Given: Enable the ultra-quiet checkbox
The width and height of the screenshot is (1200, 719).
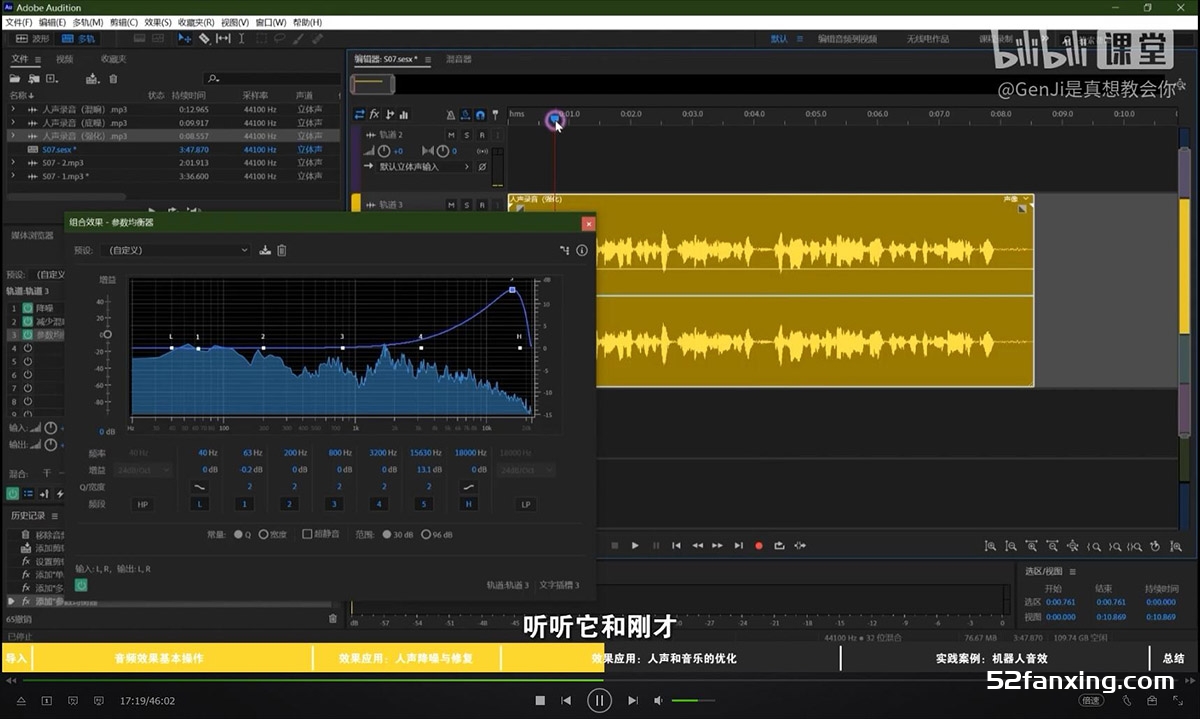Looking at the screenshot, I should point(307,534).
